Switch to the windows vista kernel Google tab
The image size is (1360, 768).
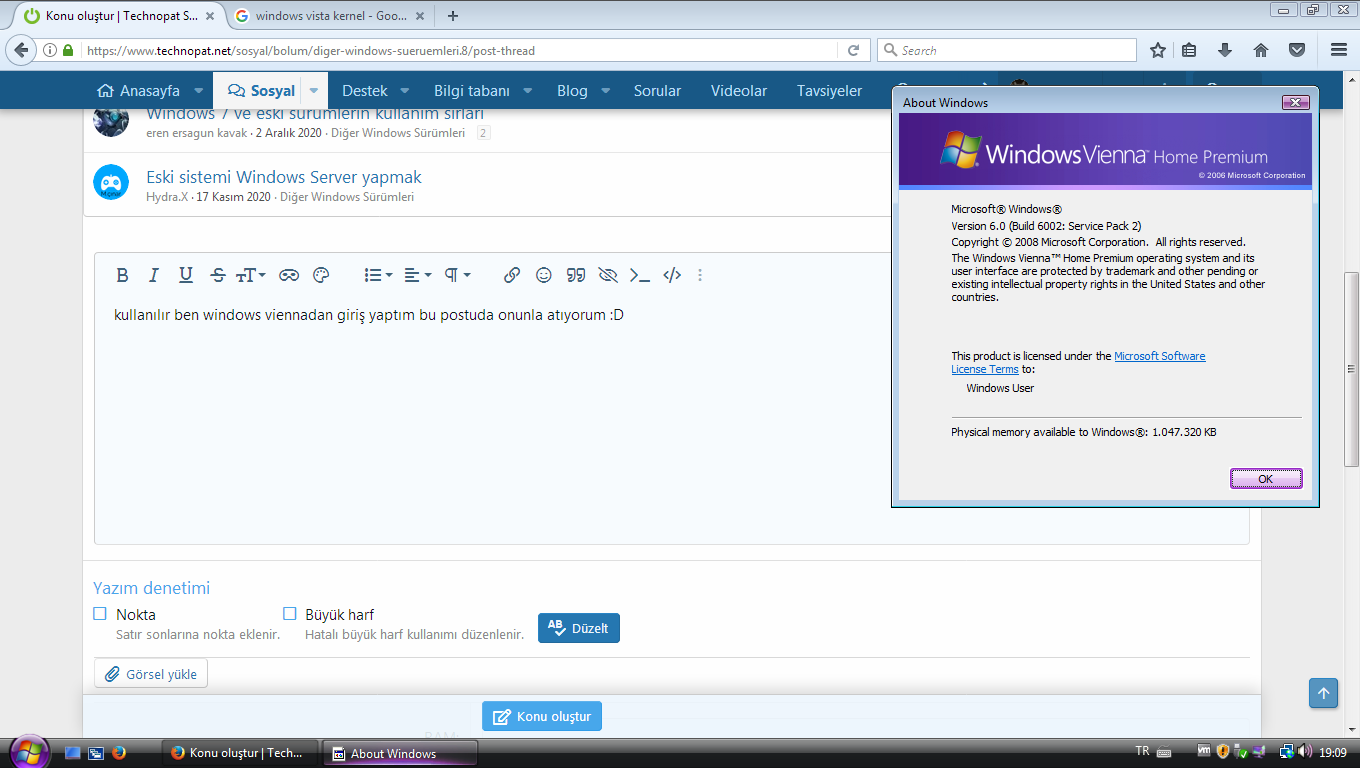point(330,16)
